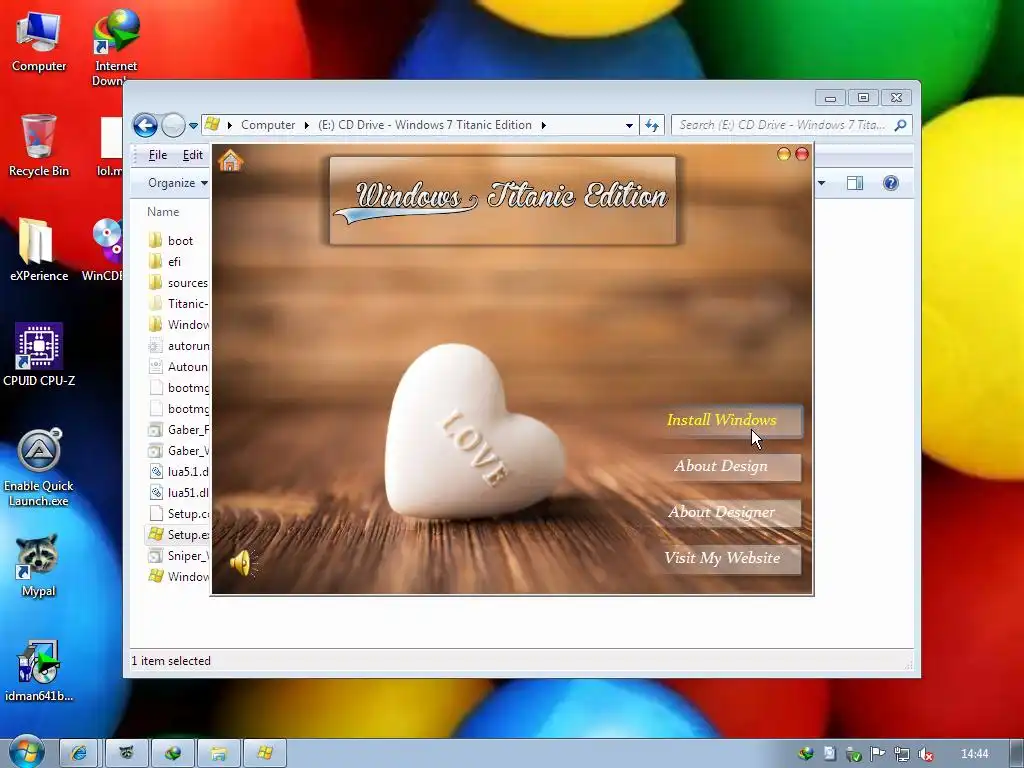Screen dimensions: 1024x768
Task: Click the CD Drive Windows 7 Titanic Edition breadcrumb
Action: (x=424, y=125)
